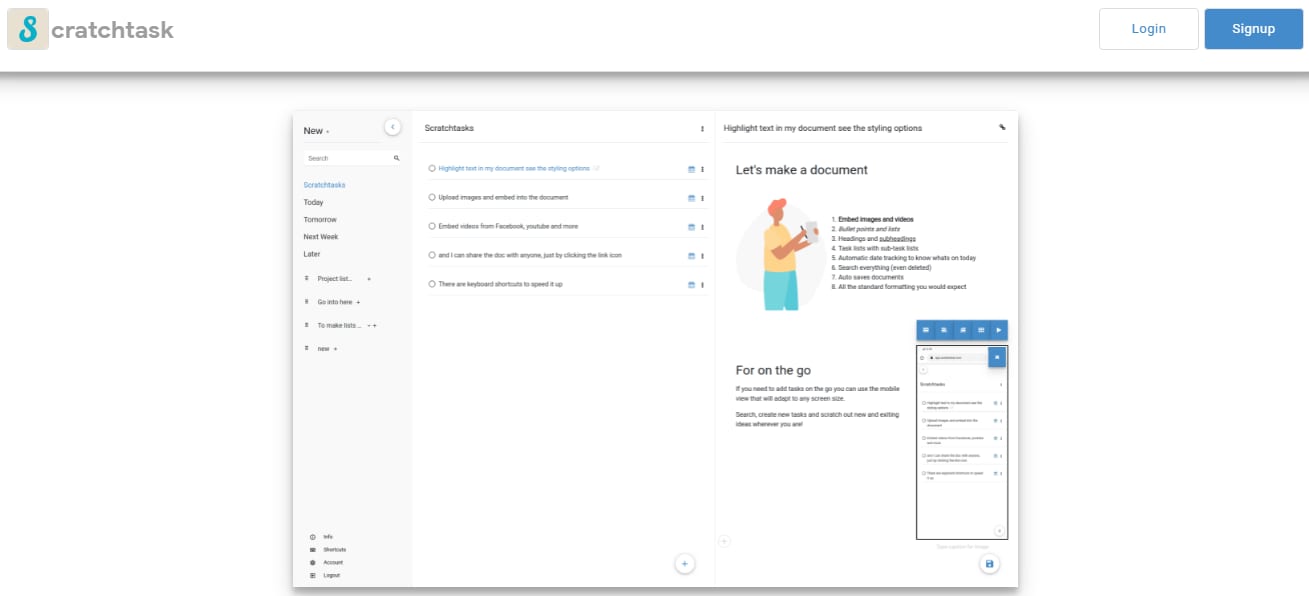The image size is (1309, 596).
Task: Select Next Week in the sidebar
Action: (x=321, y=237)
